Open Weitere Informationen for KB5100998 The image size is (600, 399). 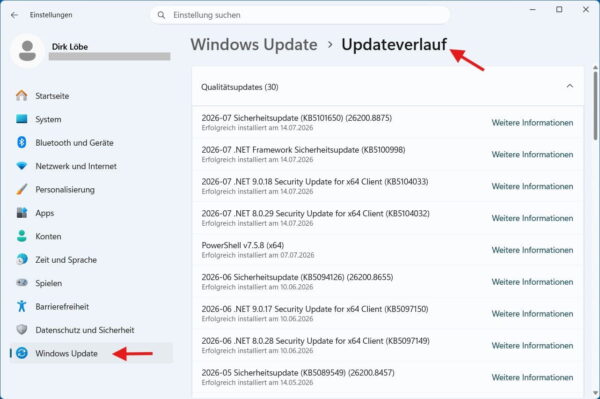[532, 155]
